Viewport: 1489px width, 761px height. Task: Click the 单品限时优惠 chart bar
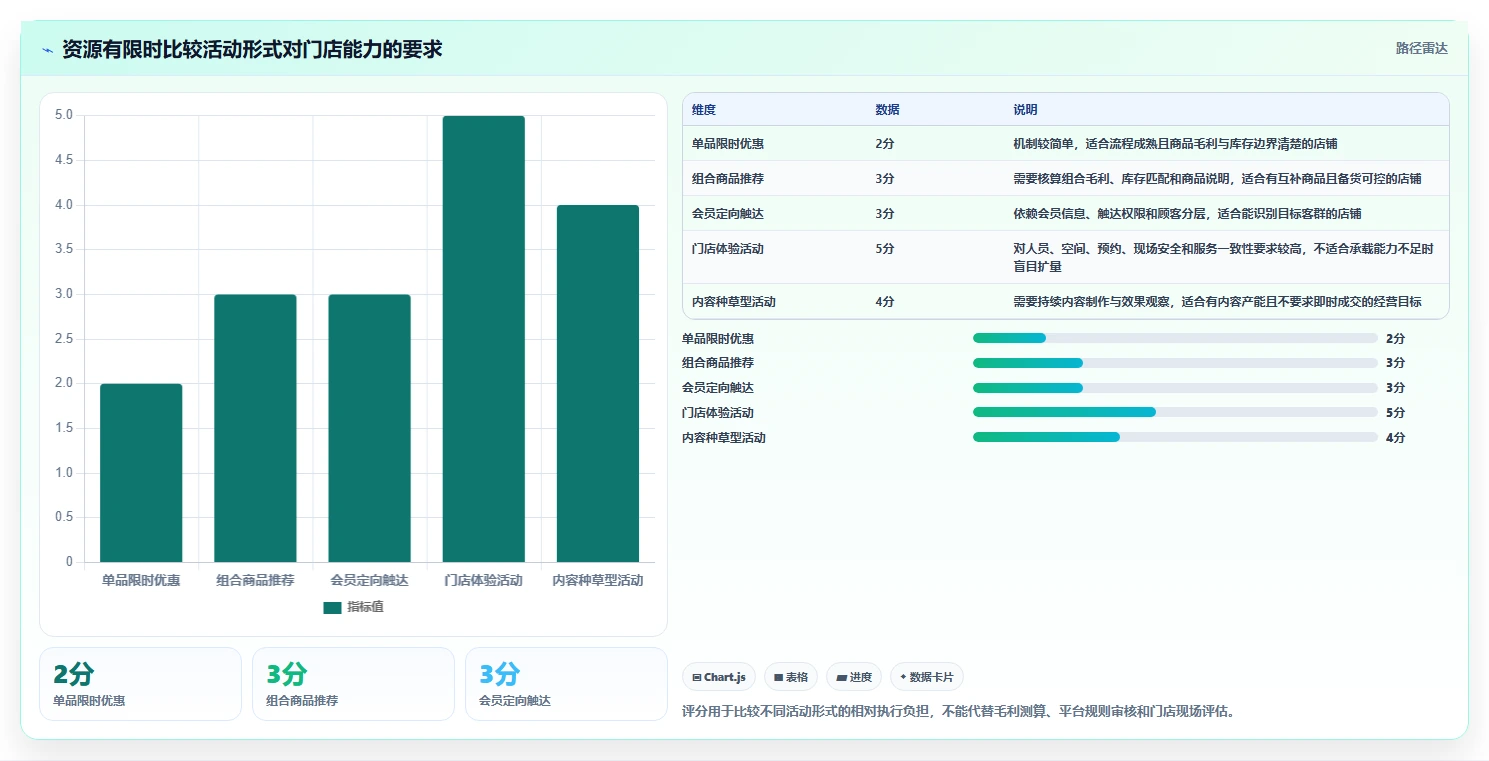coord(141,473)
